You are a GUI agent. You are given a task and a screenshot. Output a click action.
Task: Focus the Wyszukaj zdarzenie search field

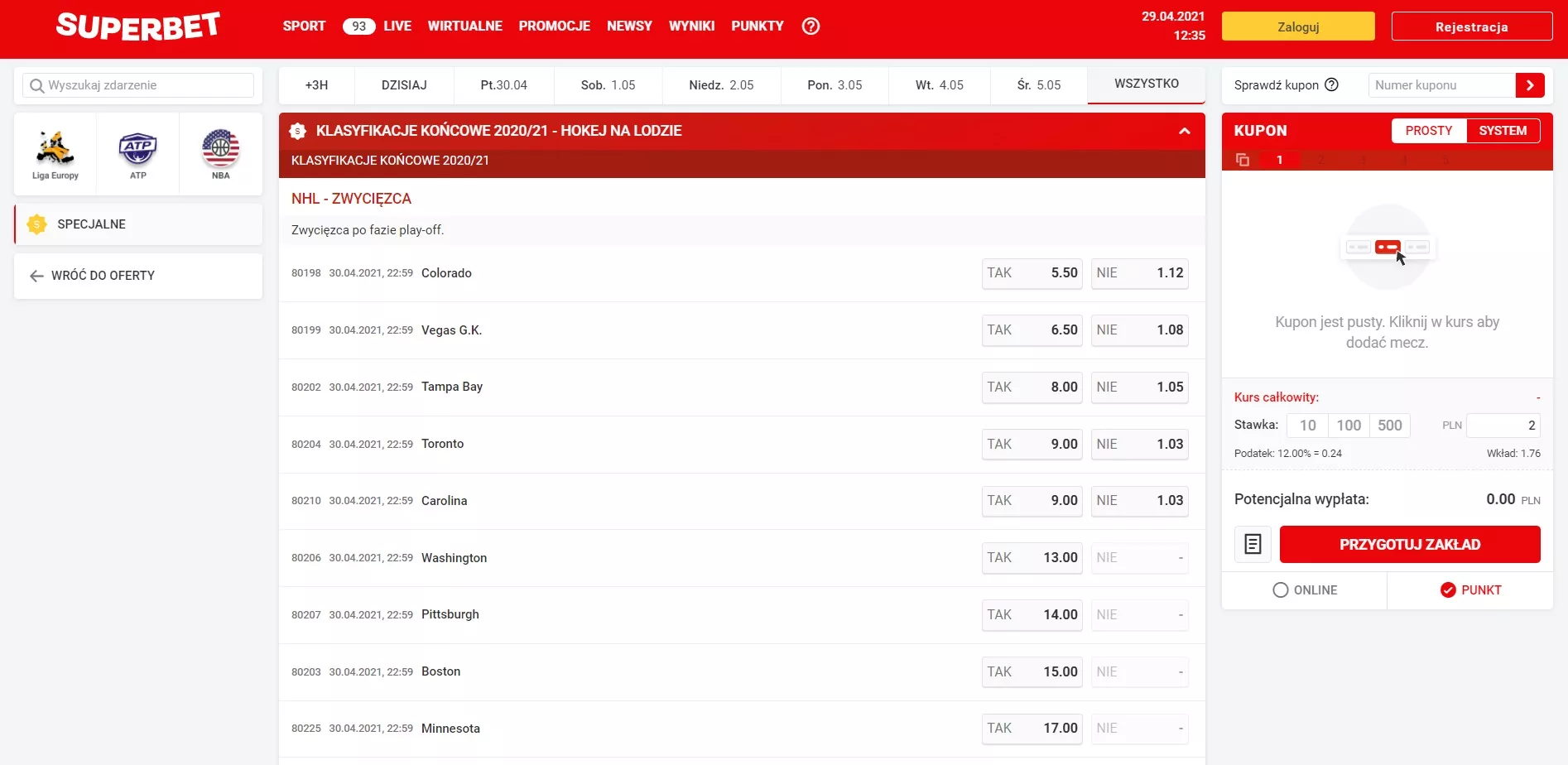point(138,85)
